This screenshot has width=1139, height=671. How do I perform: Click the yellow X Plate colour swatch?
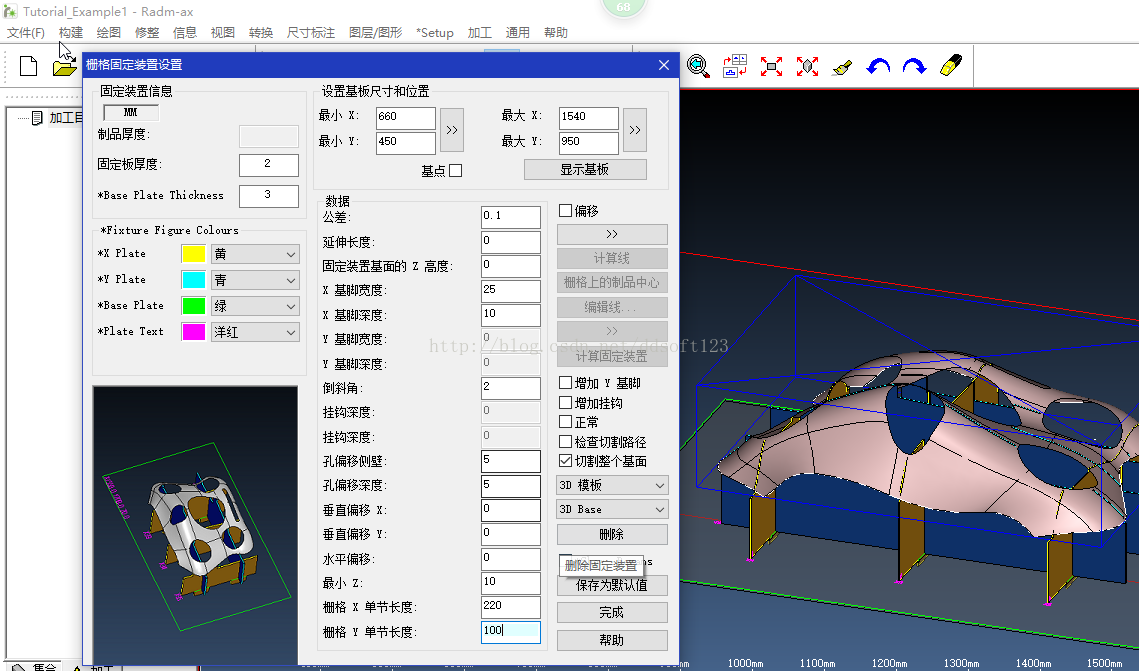[x=193, y=253]
